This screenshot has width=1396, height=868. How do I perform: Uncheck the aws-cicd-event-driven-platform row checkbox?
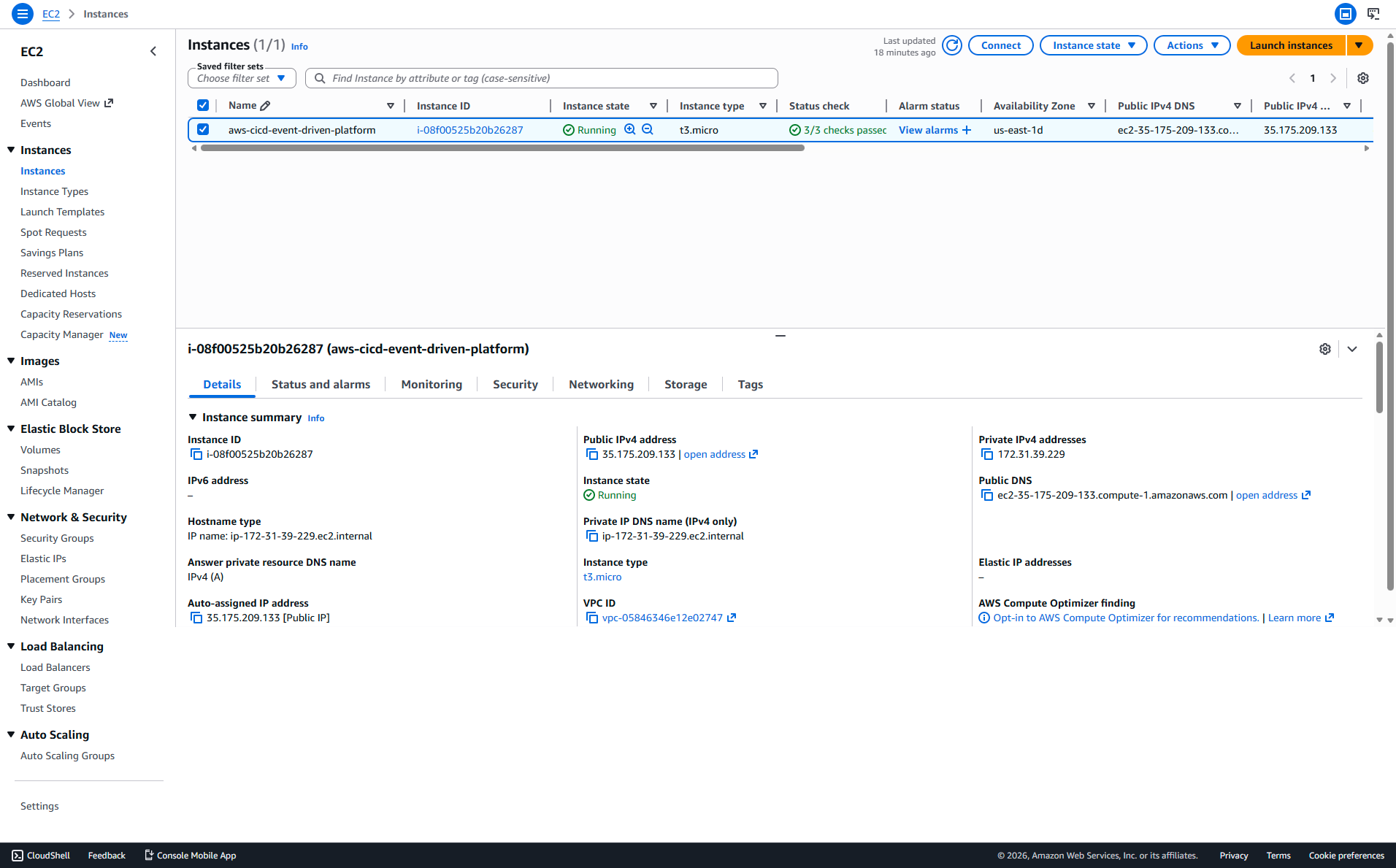click(x=203, y=129)
